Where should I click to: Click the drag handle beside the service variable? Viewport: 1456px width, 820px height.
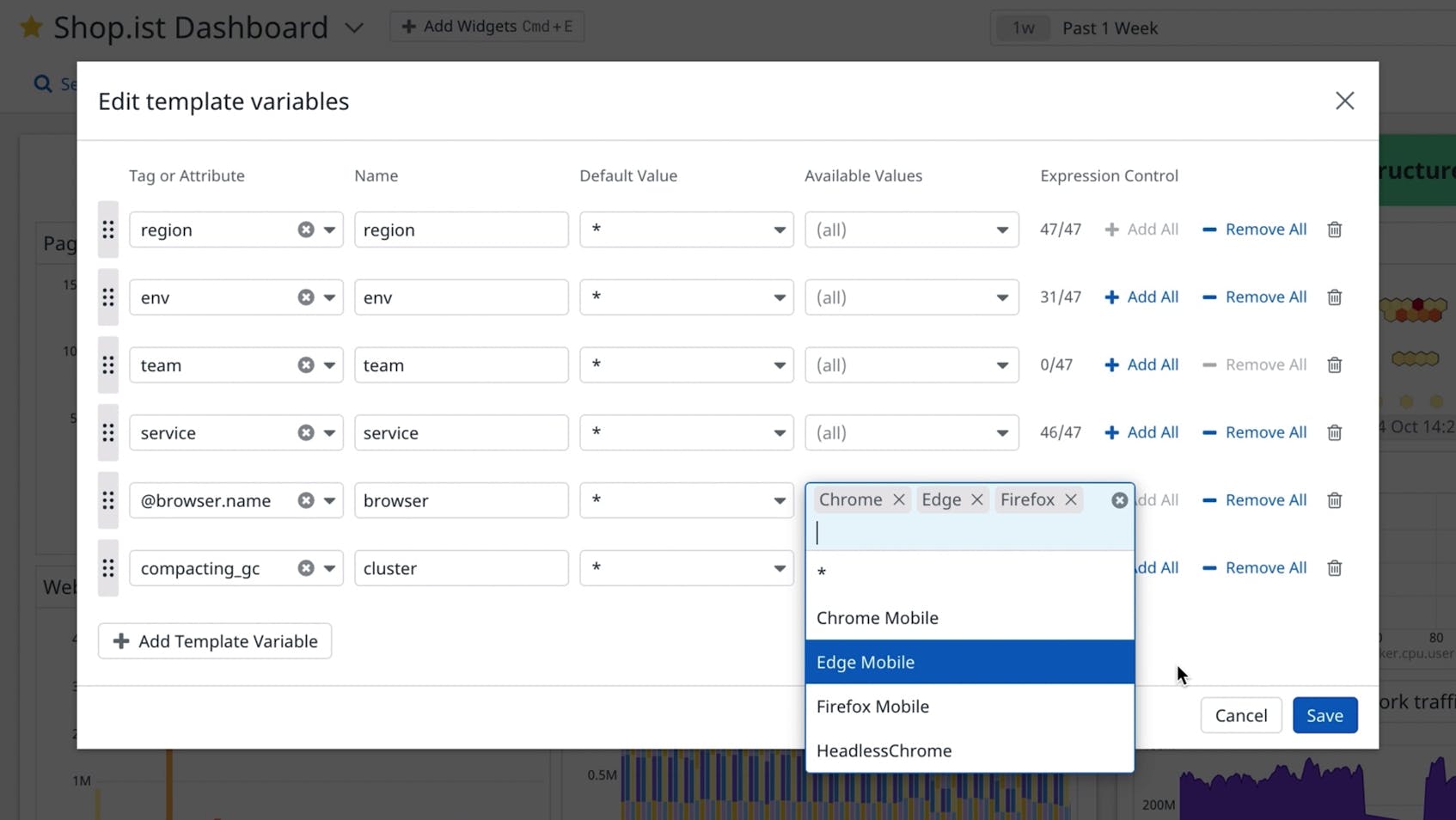point(107,432)
